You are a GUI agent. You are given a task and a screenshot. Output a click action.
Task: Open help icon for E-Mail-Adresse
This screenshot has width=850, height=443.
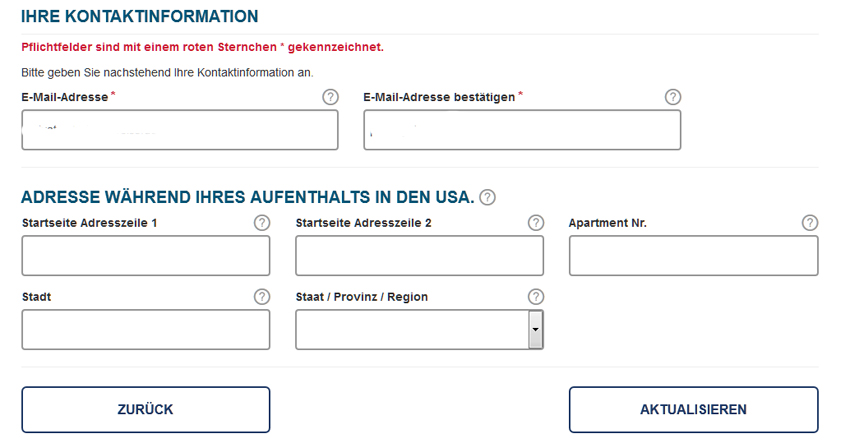tap(330, 97)
